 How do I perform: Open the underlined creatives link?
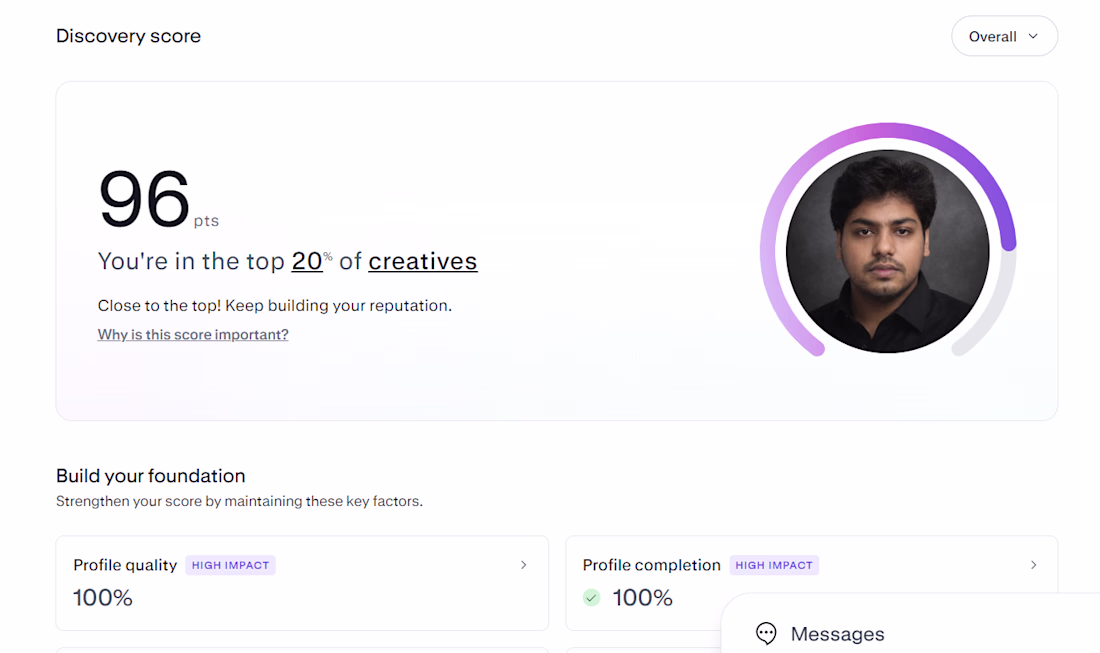pos(422,261)
